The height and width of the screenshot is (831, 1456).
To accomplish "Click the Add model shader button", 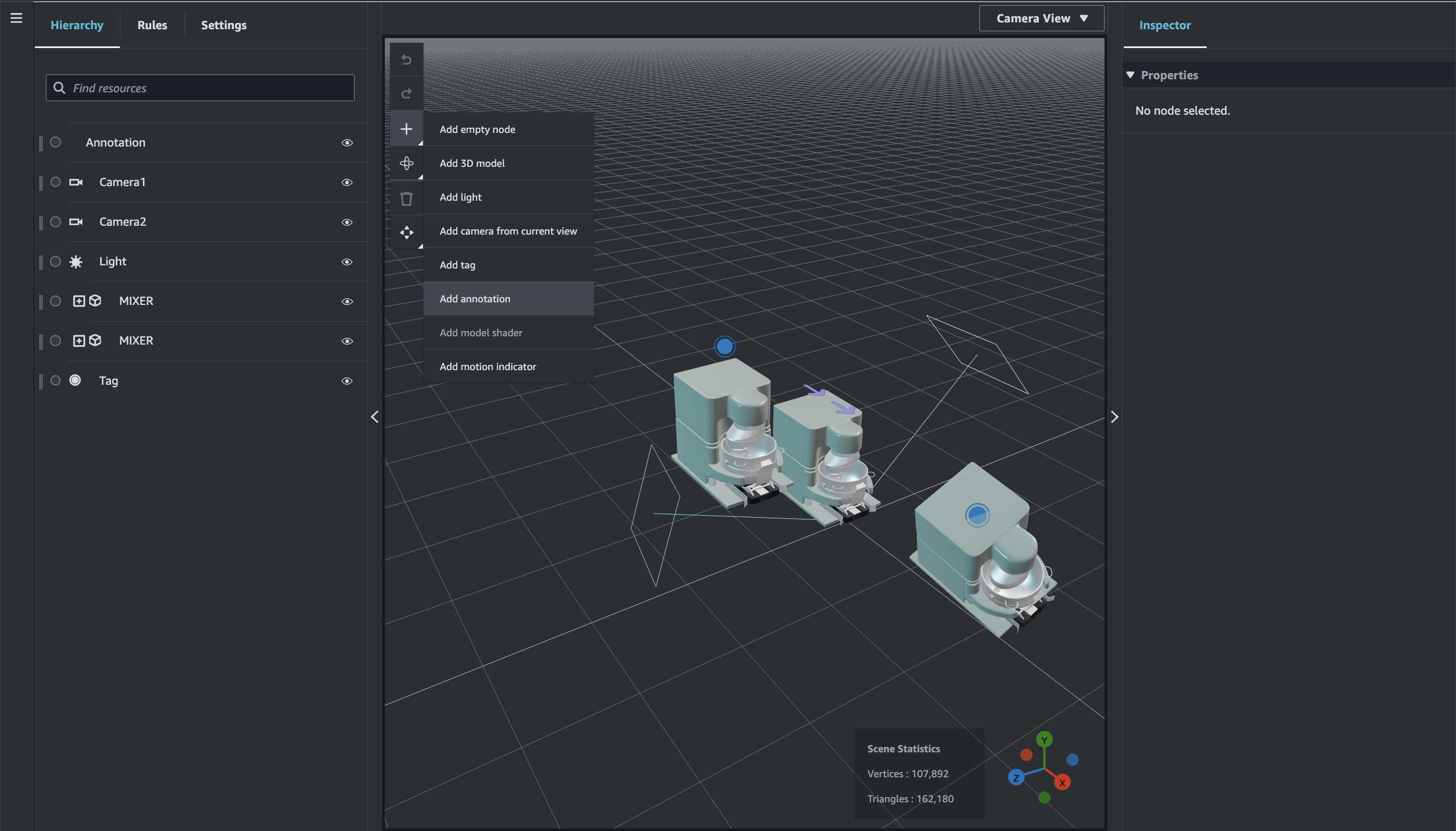I will click(x=481, y=332).
